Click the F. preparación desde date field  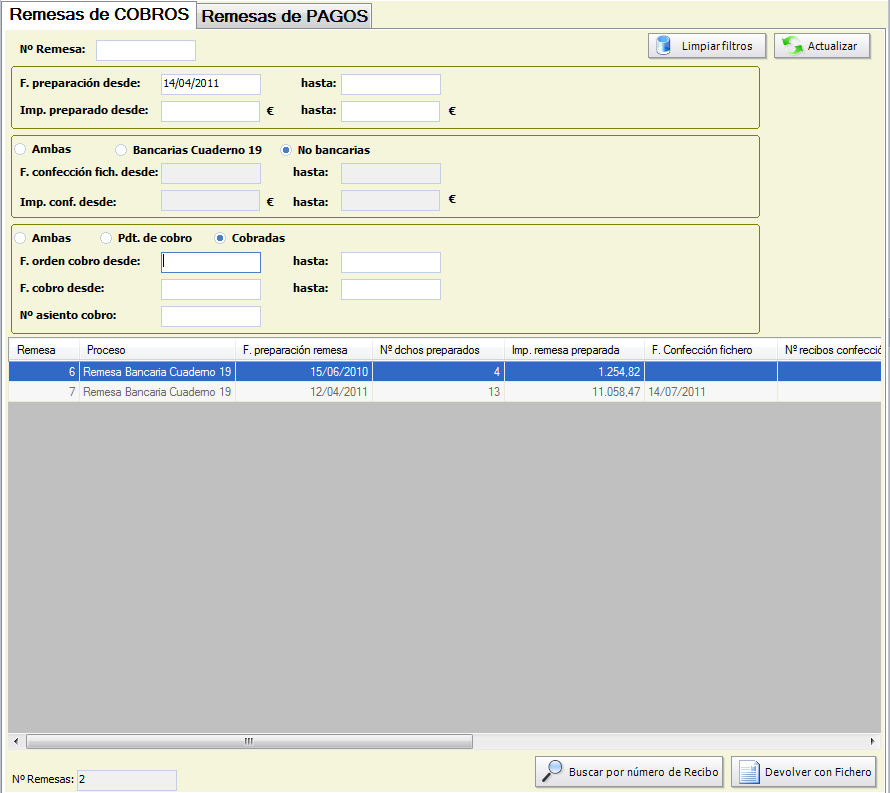click(x=211, y=84)
